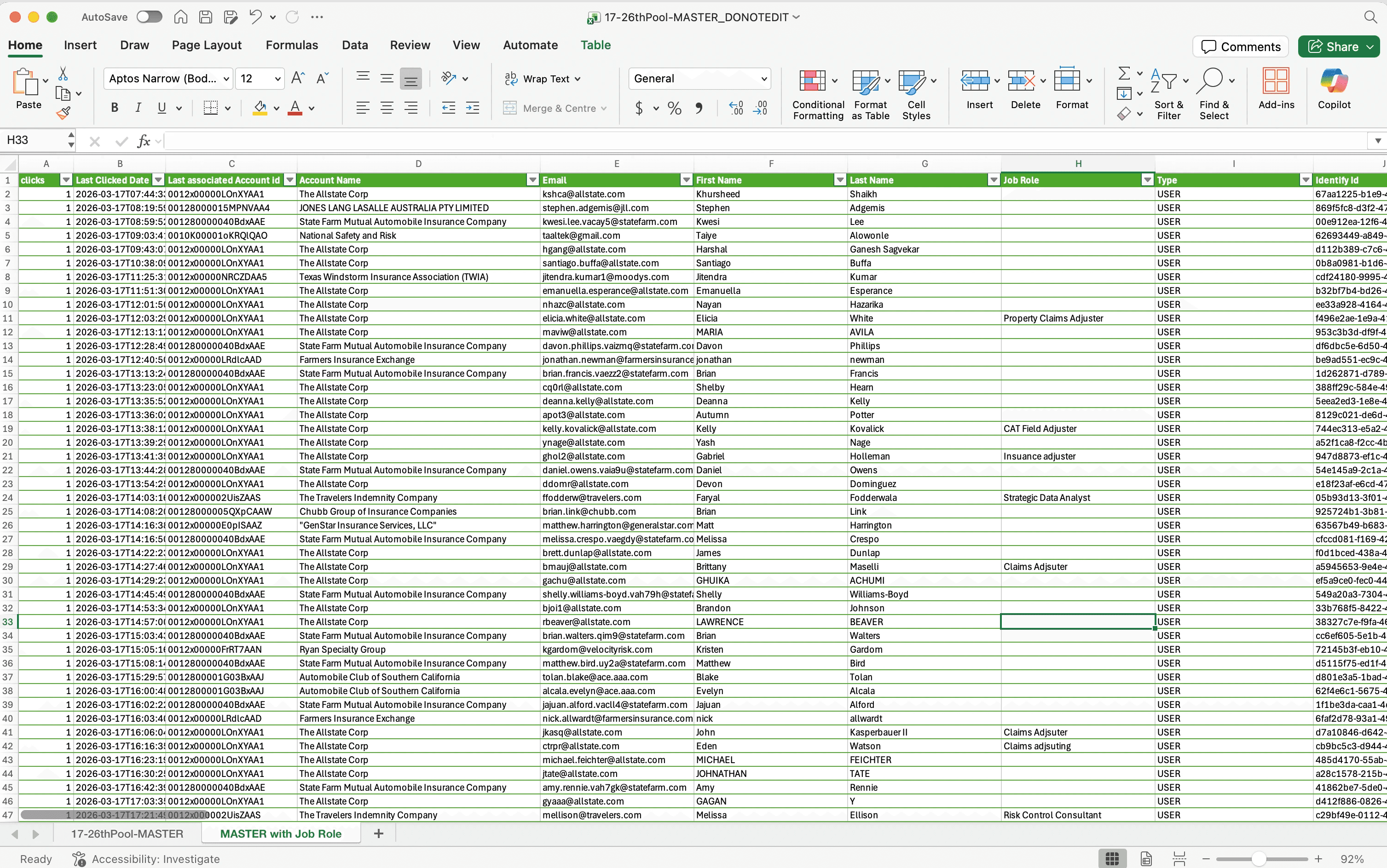Switch to the Formulas ribbon tab
The height and width of the screenshot is (868, 1387).
[x=292, y=45]
